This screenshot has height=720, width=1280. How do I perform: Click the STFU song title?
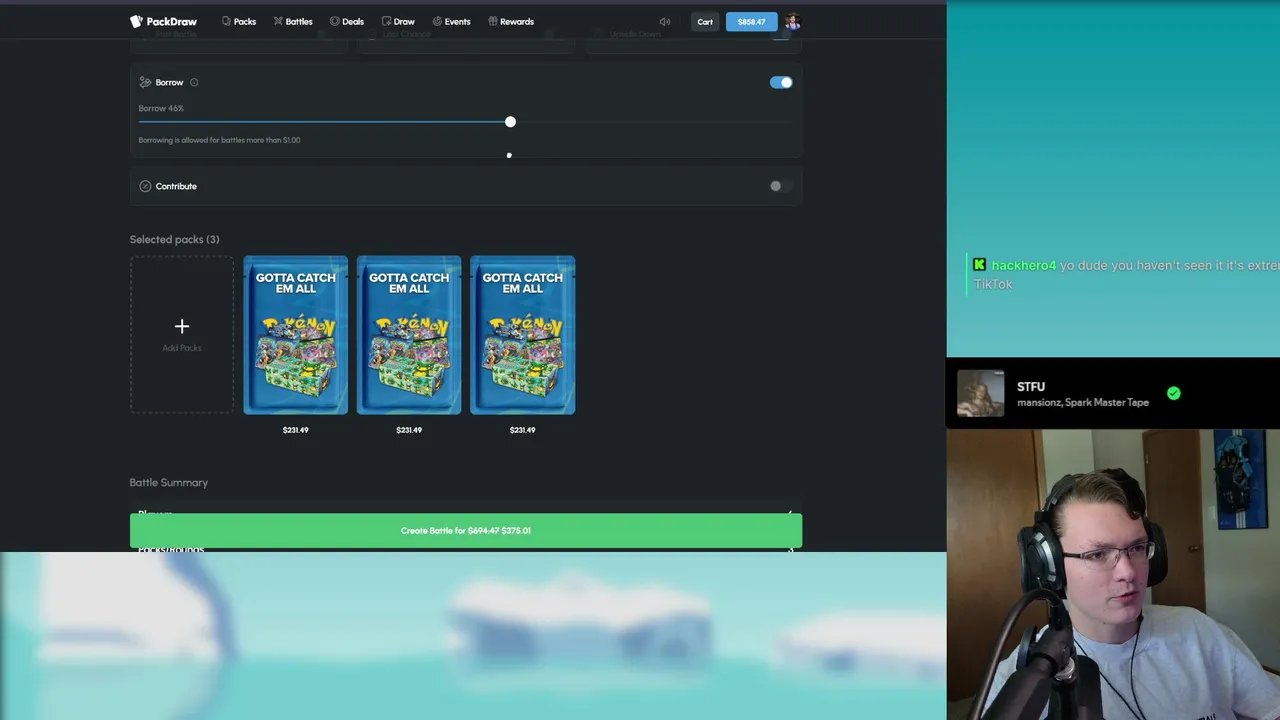(1031, 386)
